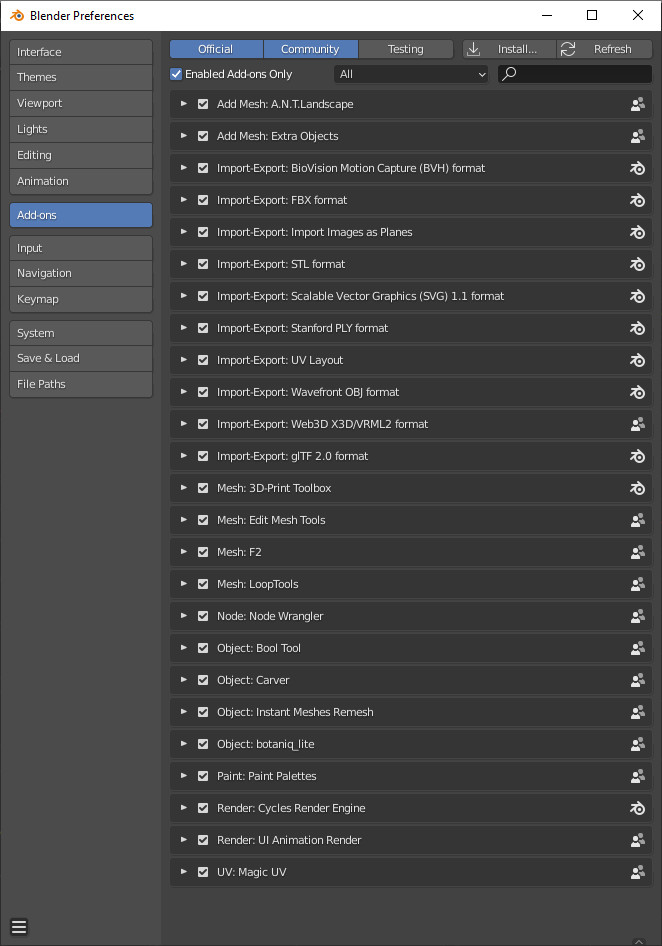Click community icon on Bool Tool row
The image size is (662, 946).
(637, 648)
